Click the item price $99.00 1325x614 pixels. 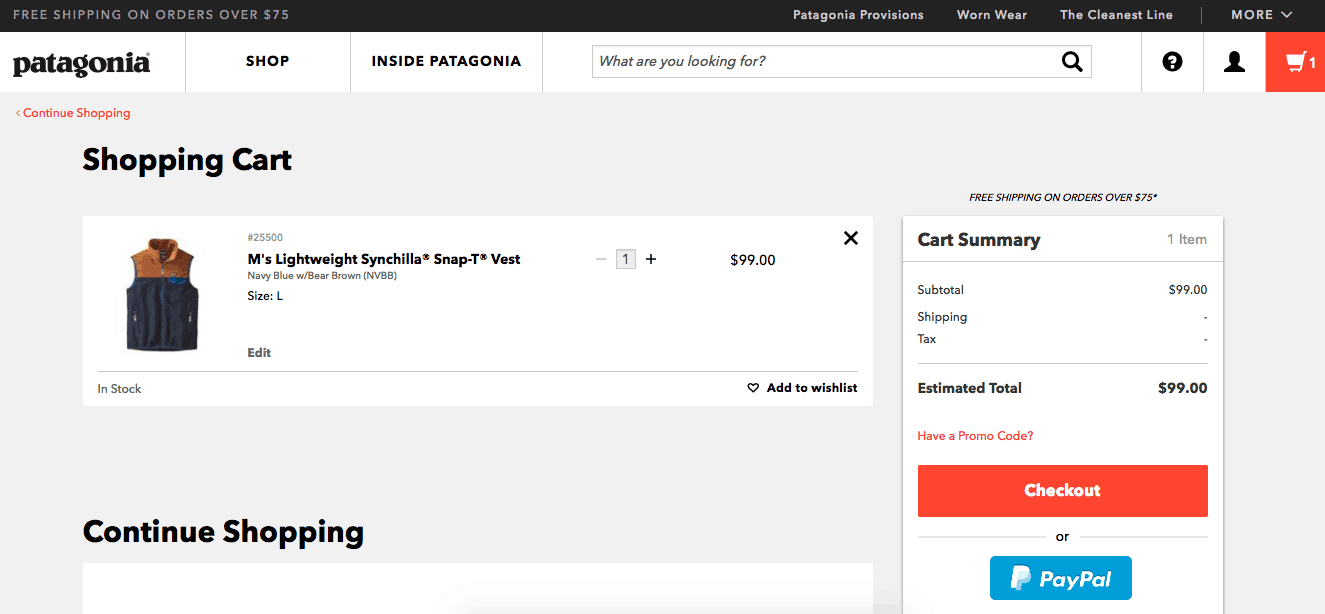point(753,260)
